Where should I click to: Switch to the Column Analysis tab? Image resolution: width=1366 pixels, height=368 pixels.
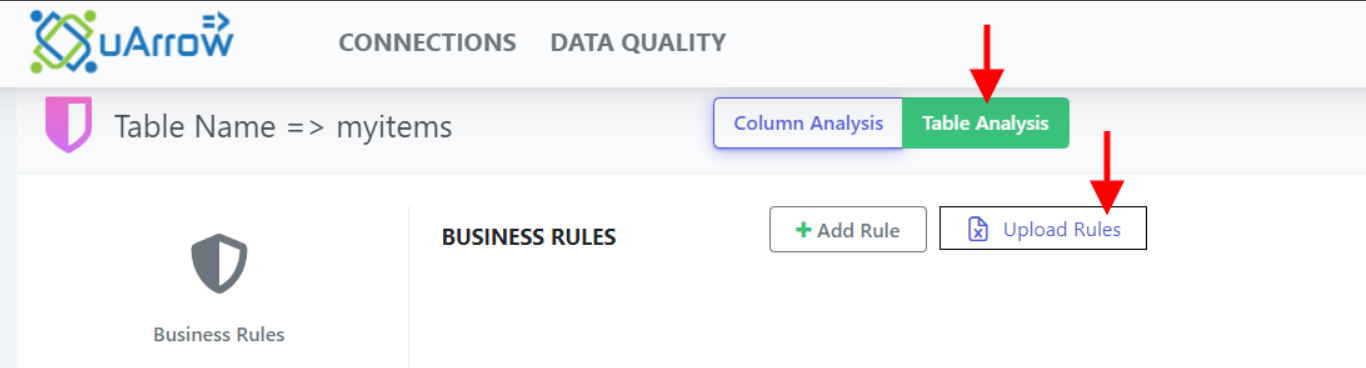[808, 123]
